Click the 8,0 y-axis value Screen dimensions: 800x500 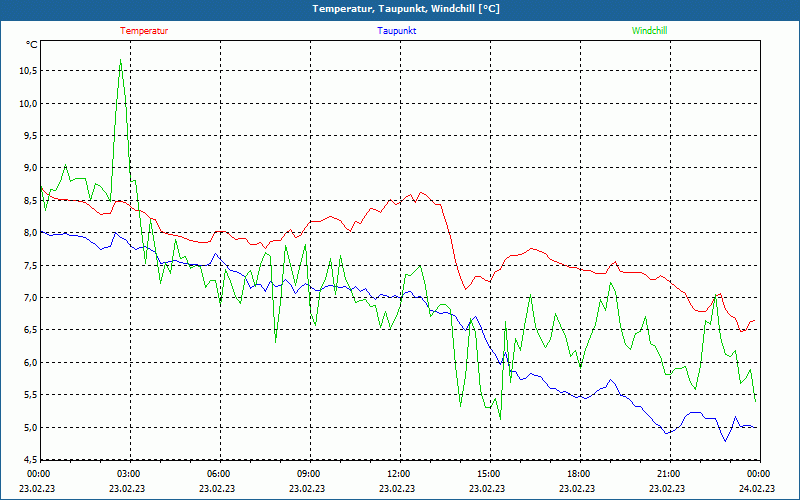click(30, 233)
